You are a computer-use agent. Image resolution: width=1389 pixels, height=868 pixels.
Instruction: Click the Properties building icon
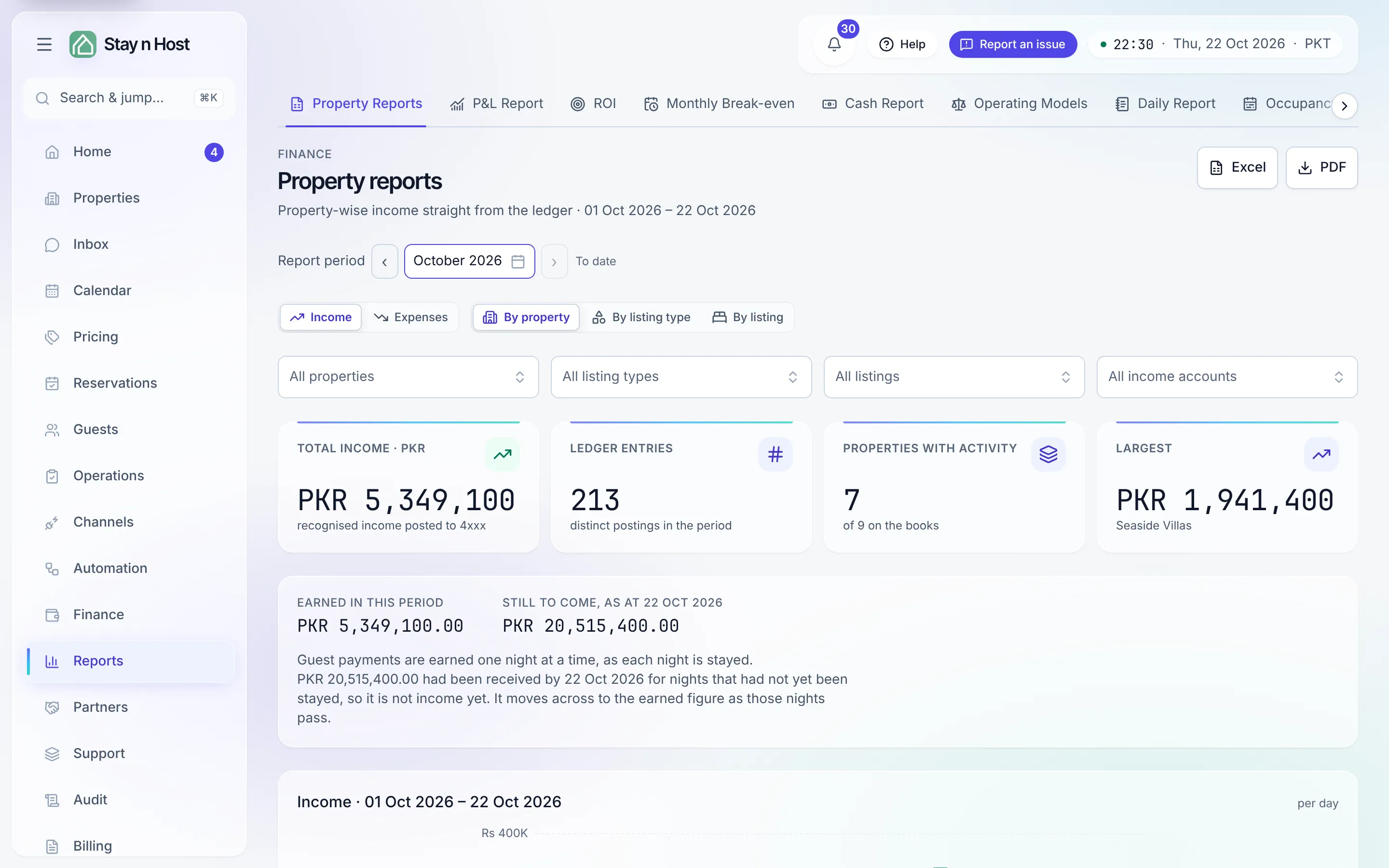pyautogui.click(x=52, y=199)
